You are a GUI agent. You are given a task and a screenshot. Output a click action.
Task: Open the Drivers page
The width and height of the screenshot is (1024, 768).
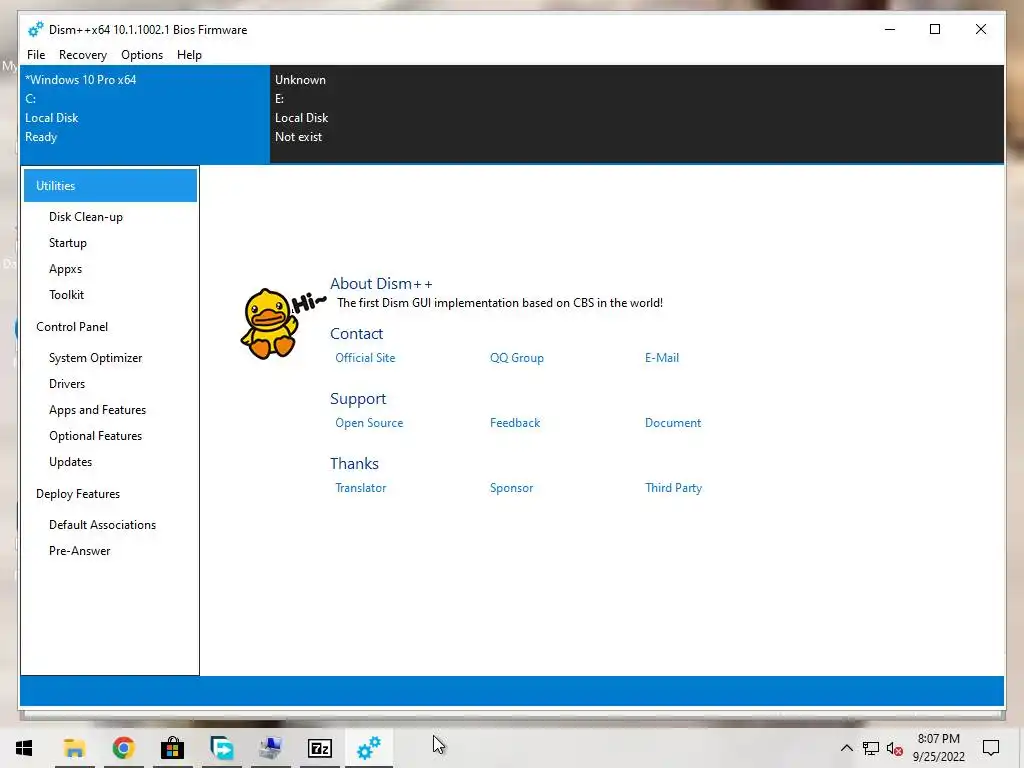[67, 384]
